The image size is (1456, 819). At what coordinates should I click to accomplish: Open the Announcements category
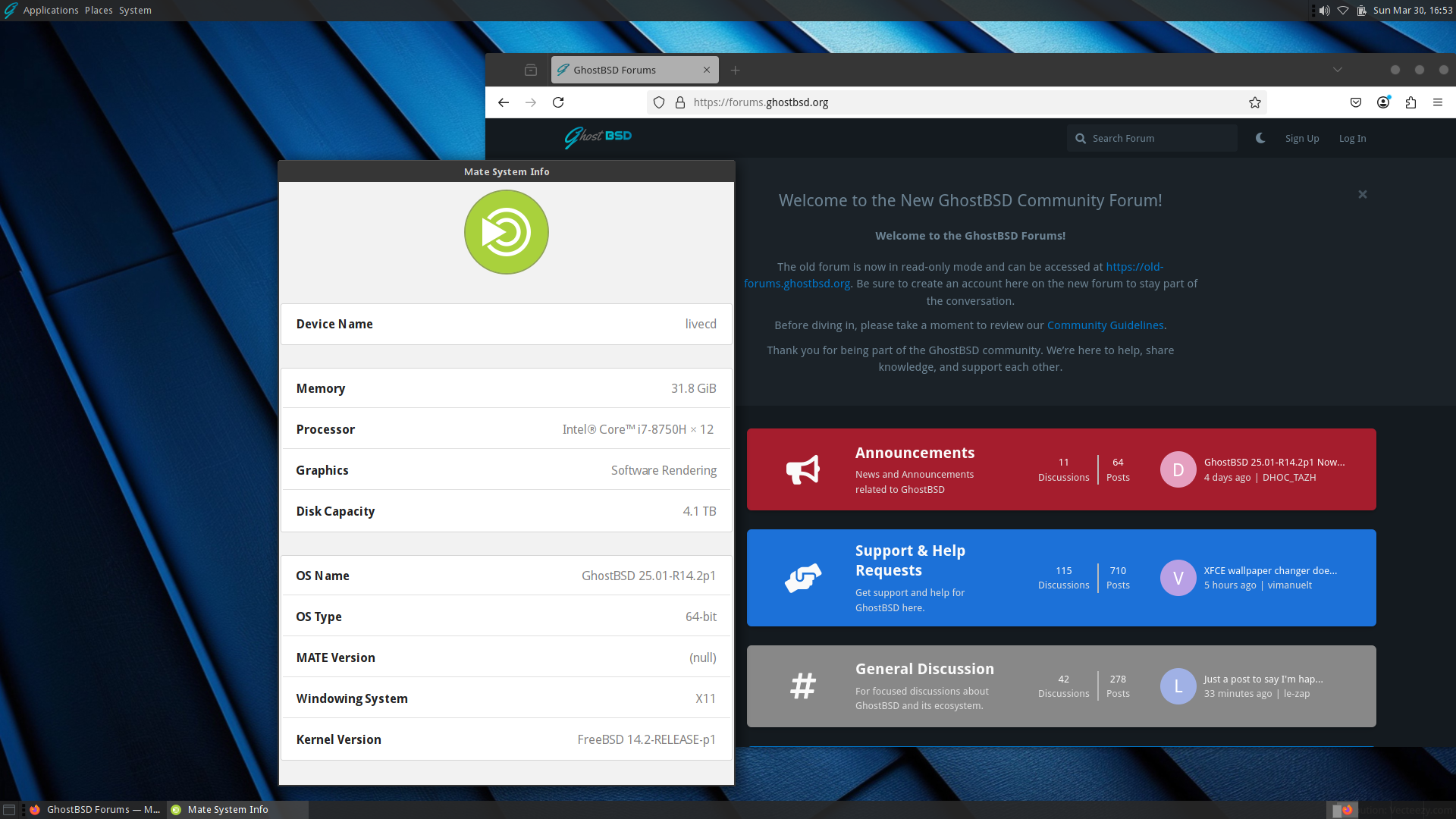915,453
